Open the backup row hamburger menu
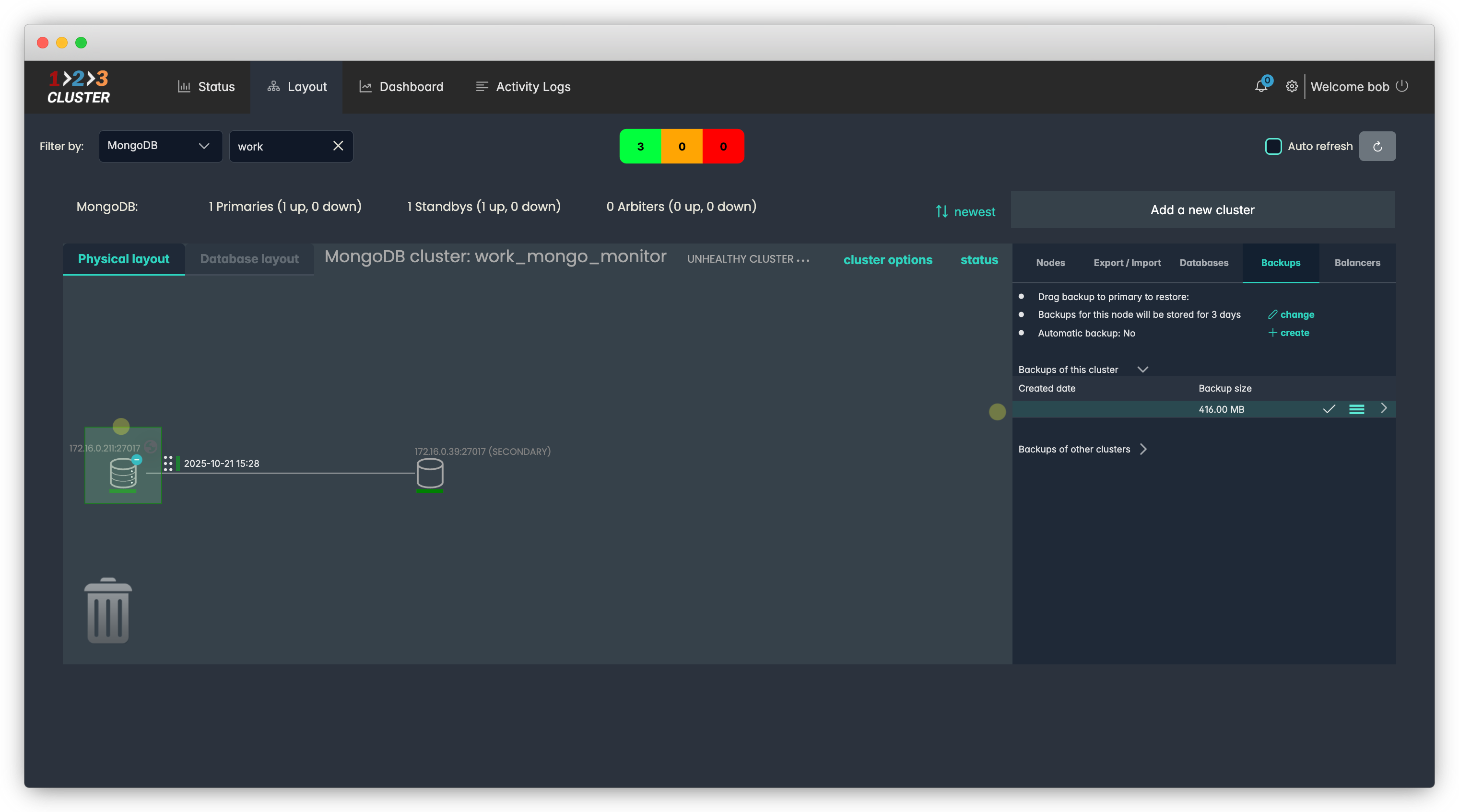Viewport: 1459px width, 812px height. pyautogui.click(x=1356, y=409)
